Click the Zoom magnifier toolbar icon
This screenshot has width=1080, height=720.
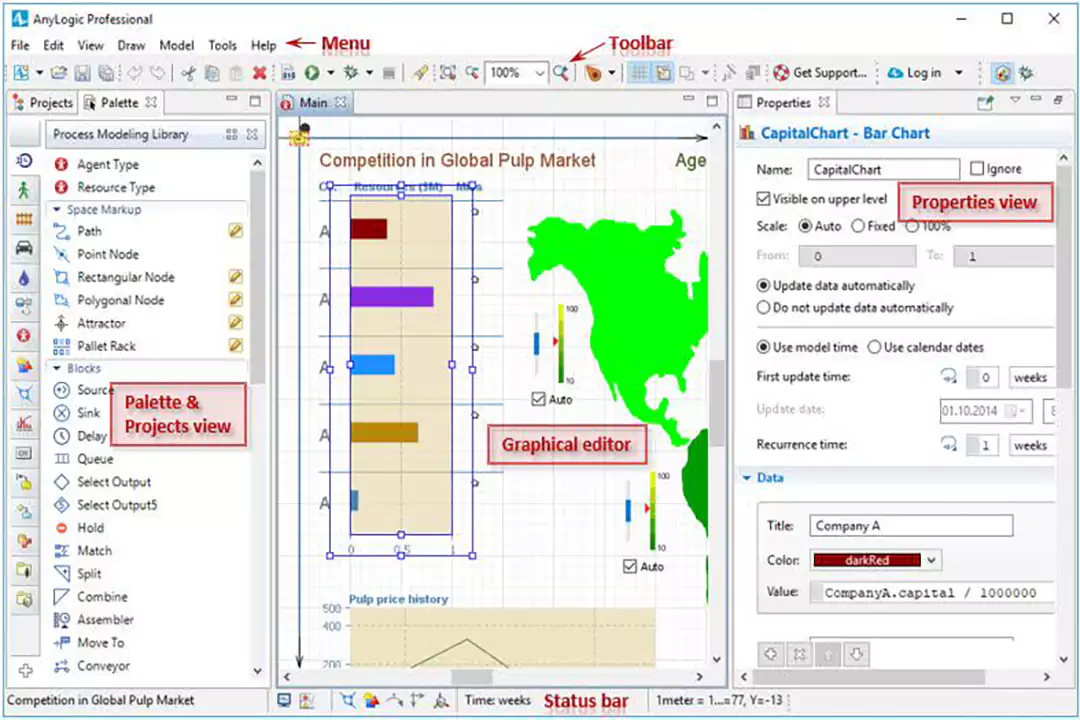561,72
